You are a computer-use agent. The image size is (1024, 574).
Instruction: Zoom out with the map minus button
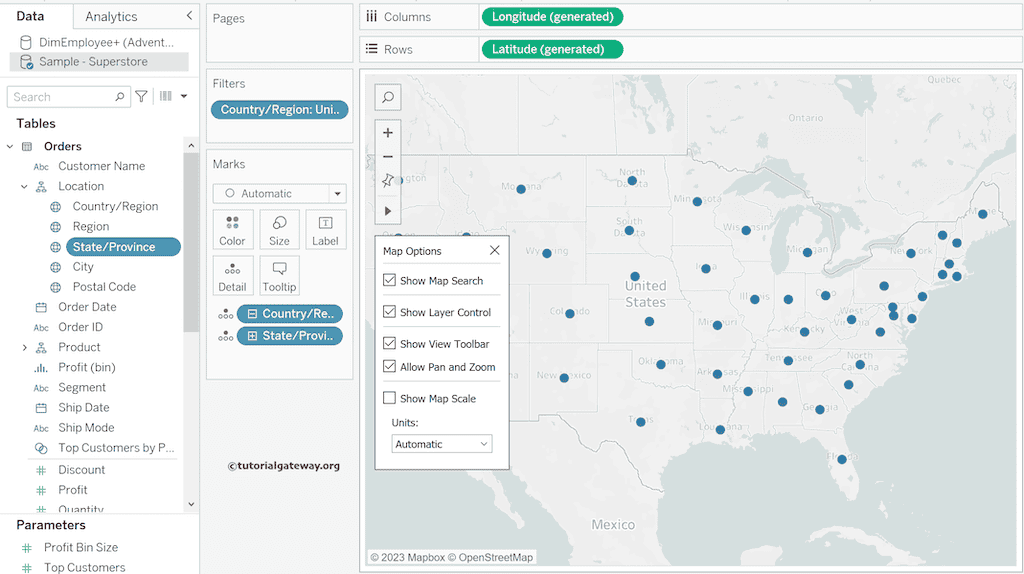[388, 157]
